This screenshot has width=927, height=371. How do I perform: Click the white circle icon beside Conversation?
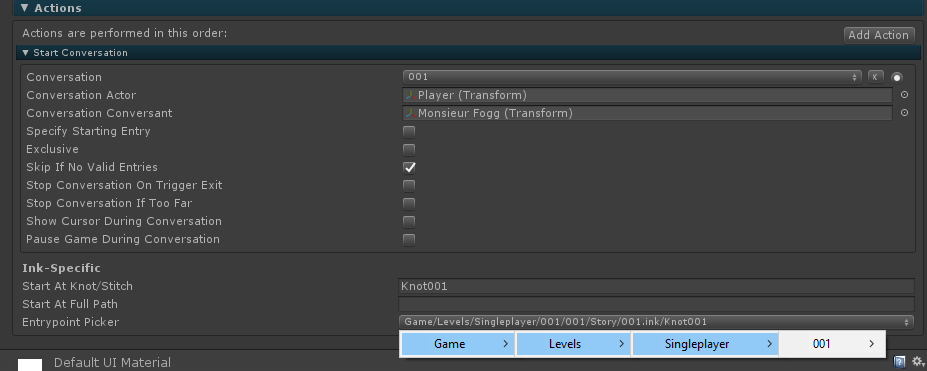[x=897, y=77]
